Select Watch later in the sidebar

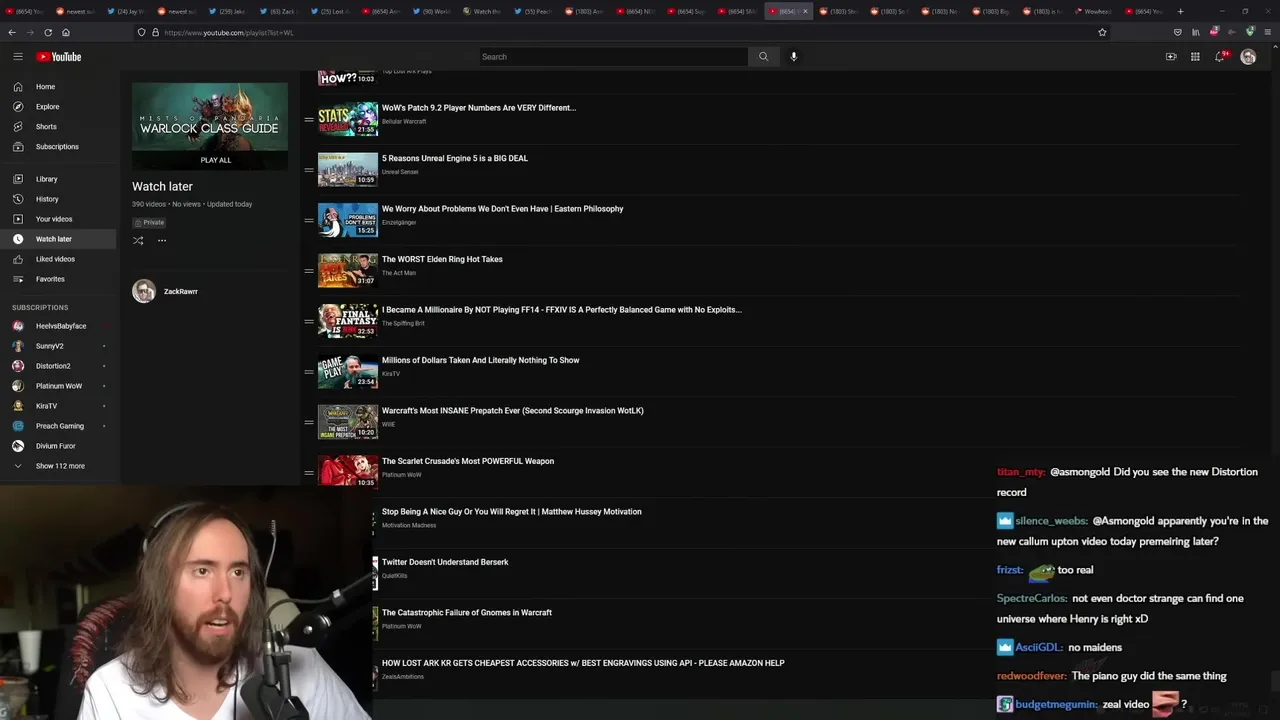(x=58, y=239)
